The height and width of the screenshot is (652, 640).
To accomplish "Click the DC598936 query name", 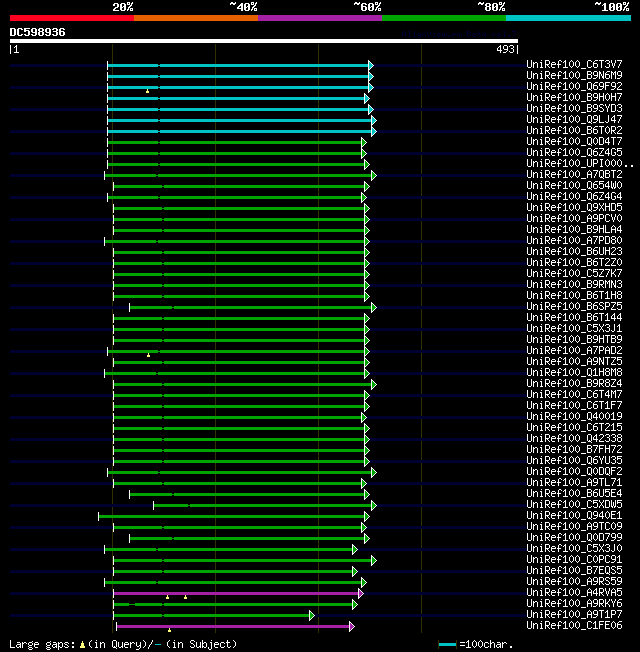I will click(37, 32).
